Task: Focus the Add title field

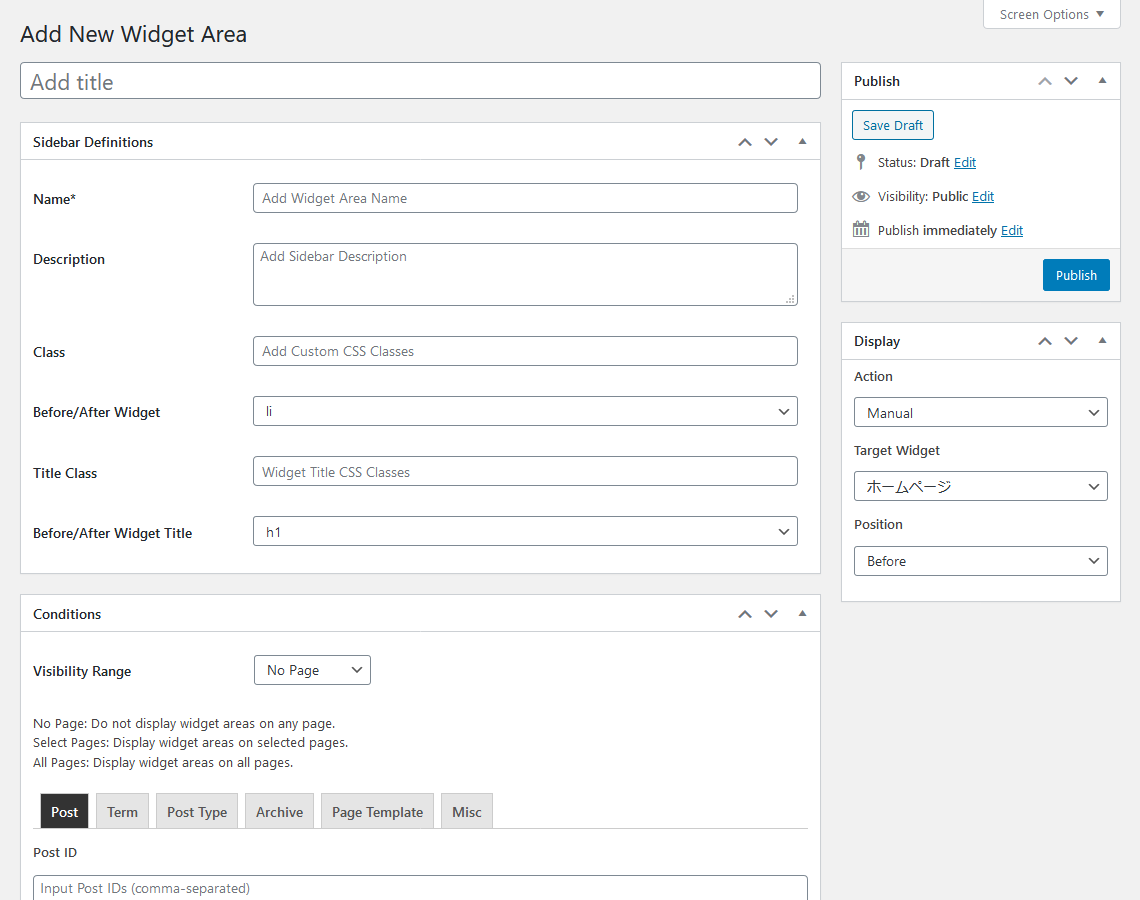Action: pyautogui.click(x=420, y=81)
